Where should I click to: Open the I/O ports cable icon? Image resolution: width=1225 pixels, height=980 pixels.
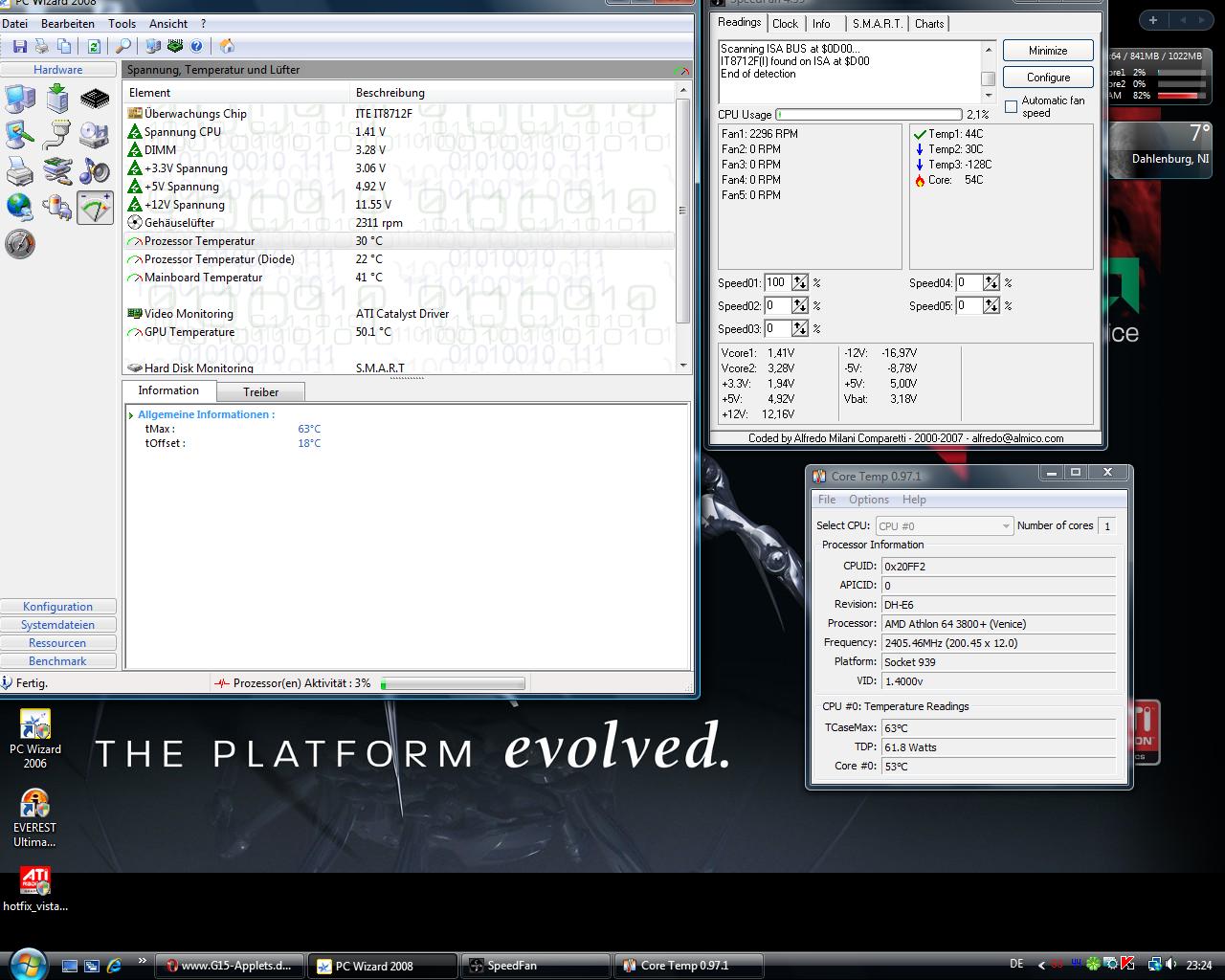[57, 135]
